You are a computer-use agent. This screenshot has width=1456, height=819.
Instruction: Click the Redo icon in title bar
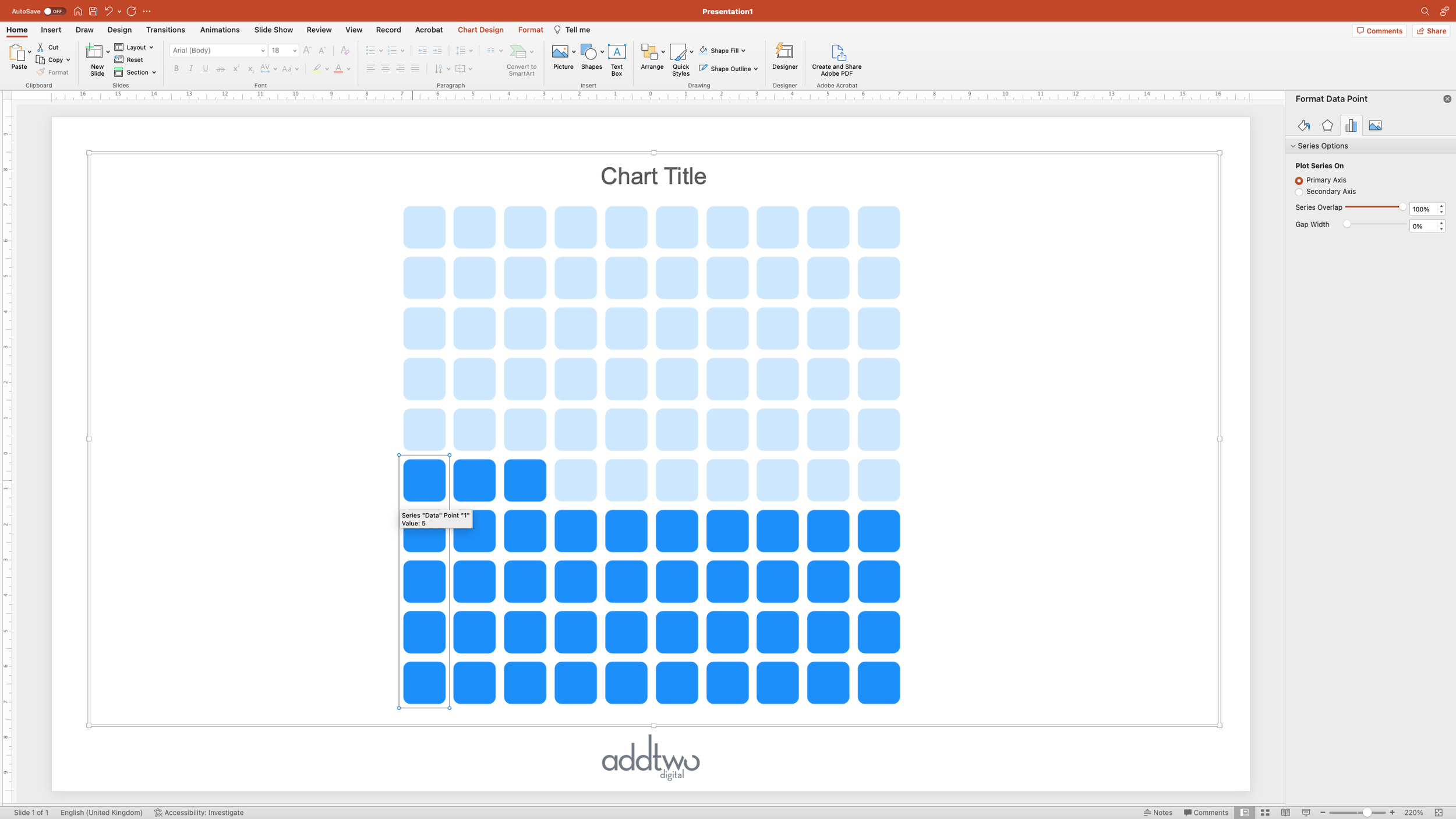pos(132,11)
